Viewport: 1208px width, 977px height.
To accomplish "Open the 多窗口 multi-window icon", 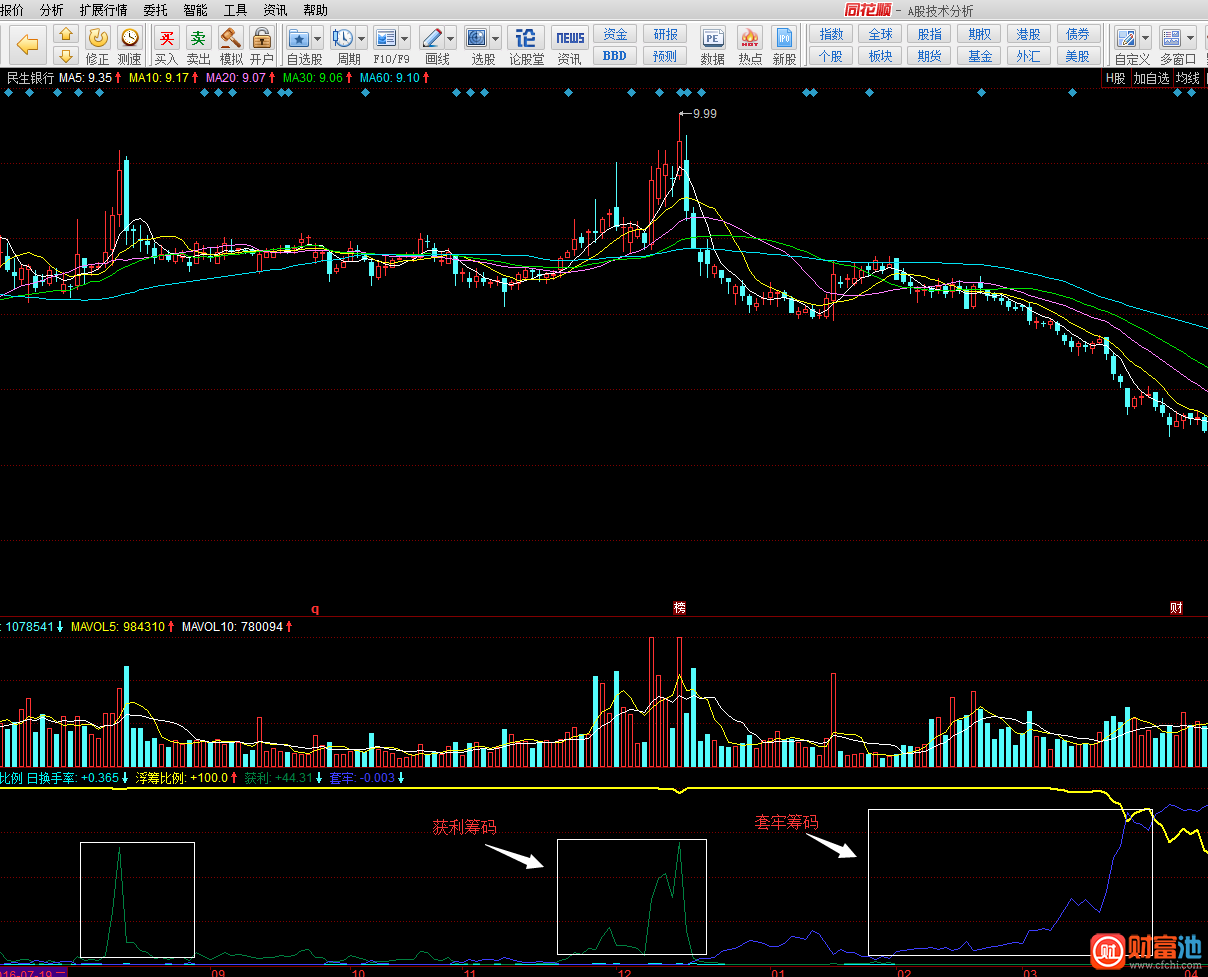I will [x=1171, y=39].
